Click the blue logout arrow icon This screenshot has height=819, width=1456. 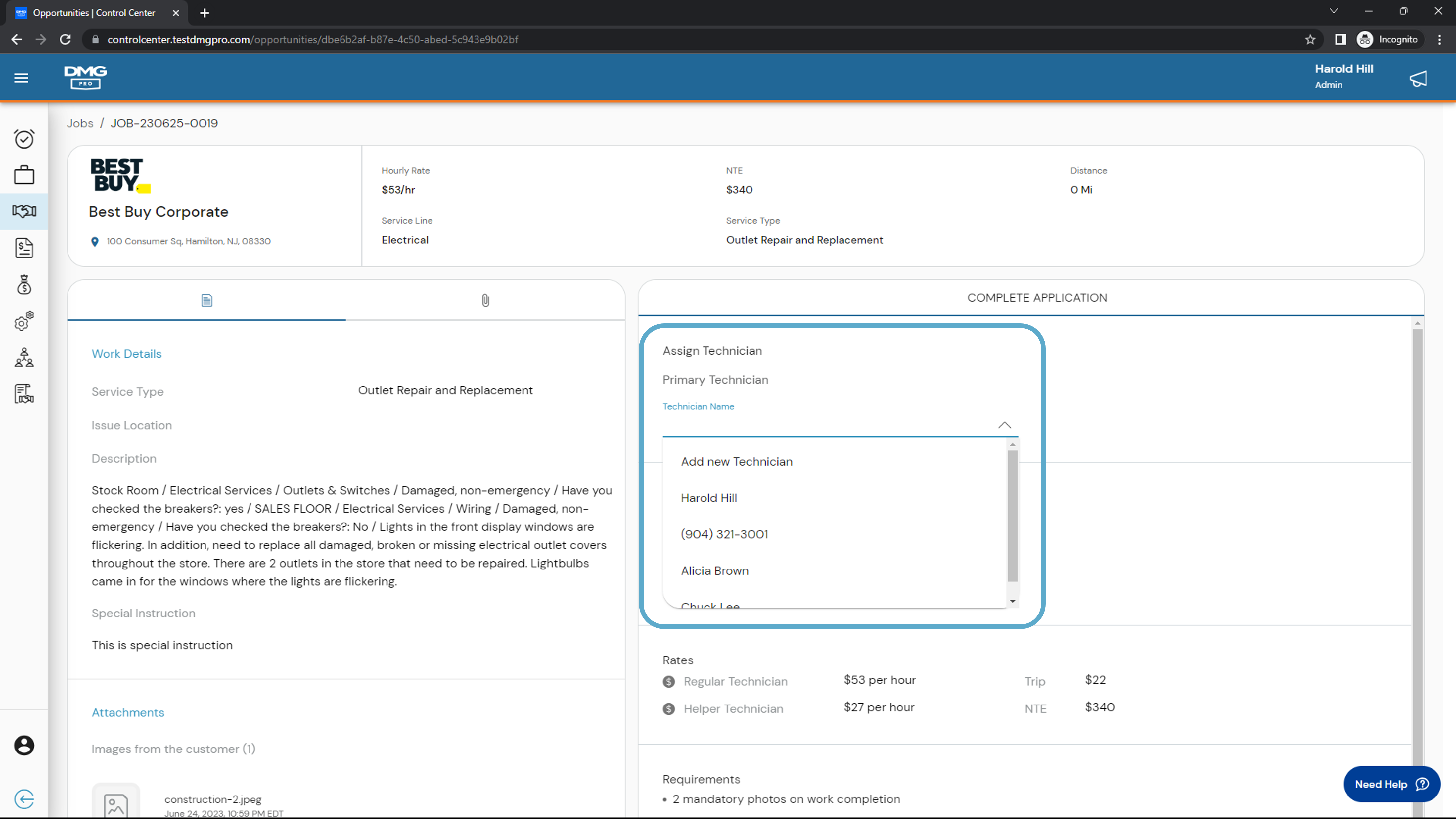click(24, 799)
